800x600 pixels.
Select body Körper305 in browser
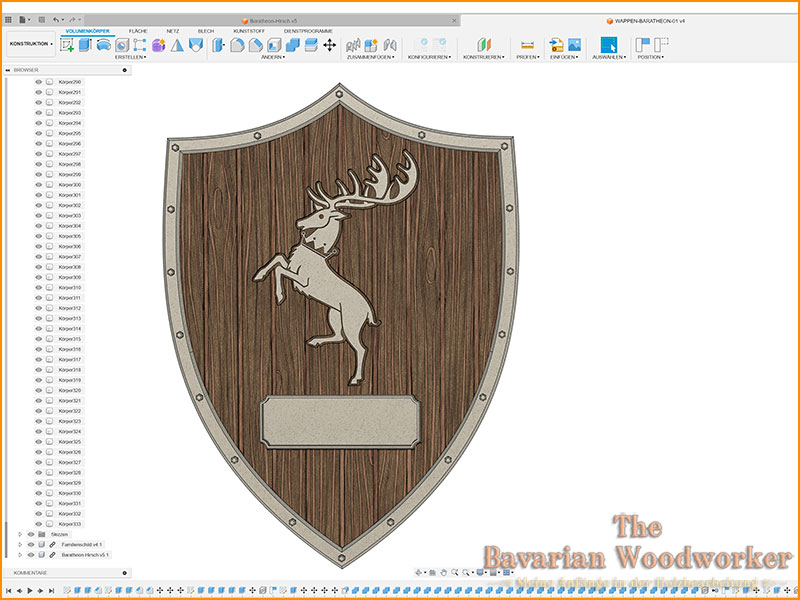[x=70, y=236]
